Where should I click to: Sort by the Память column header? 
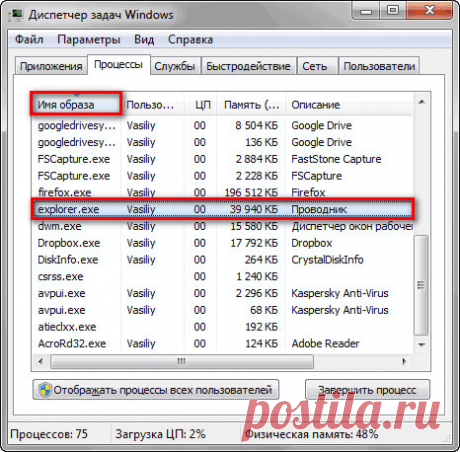pos(251,105)
